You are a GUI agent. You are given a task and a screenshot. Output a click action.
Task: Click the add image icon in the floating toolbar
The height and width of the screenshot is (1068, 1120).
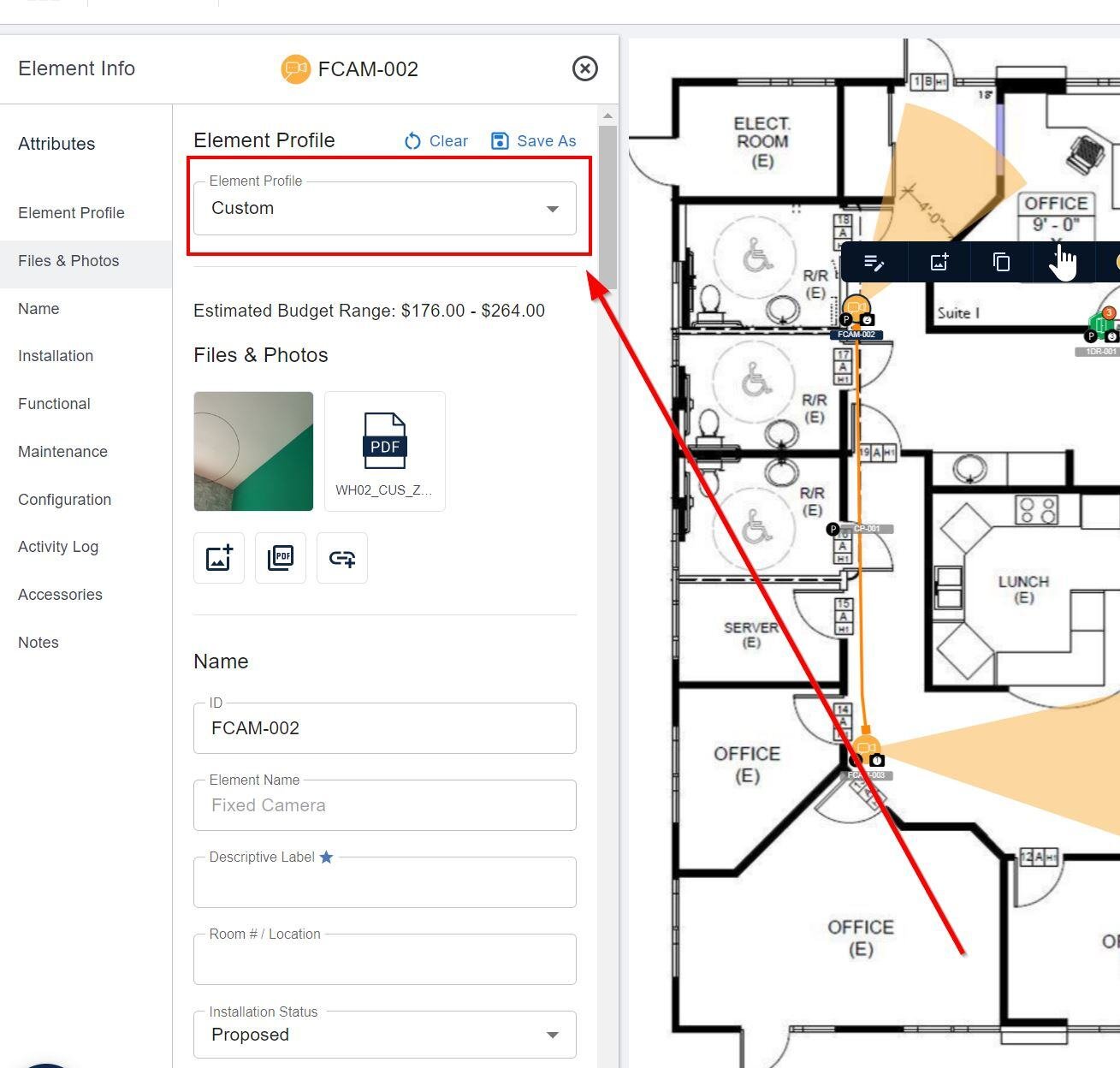(x=939, y=262)
